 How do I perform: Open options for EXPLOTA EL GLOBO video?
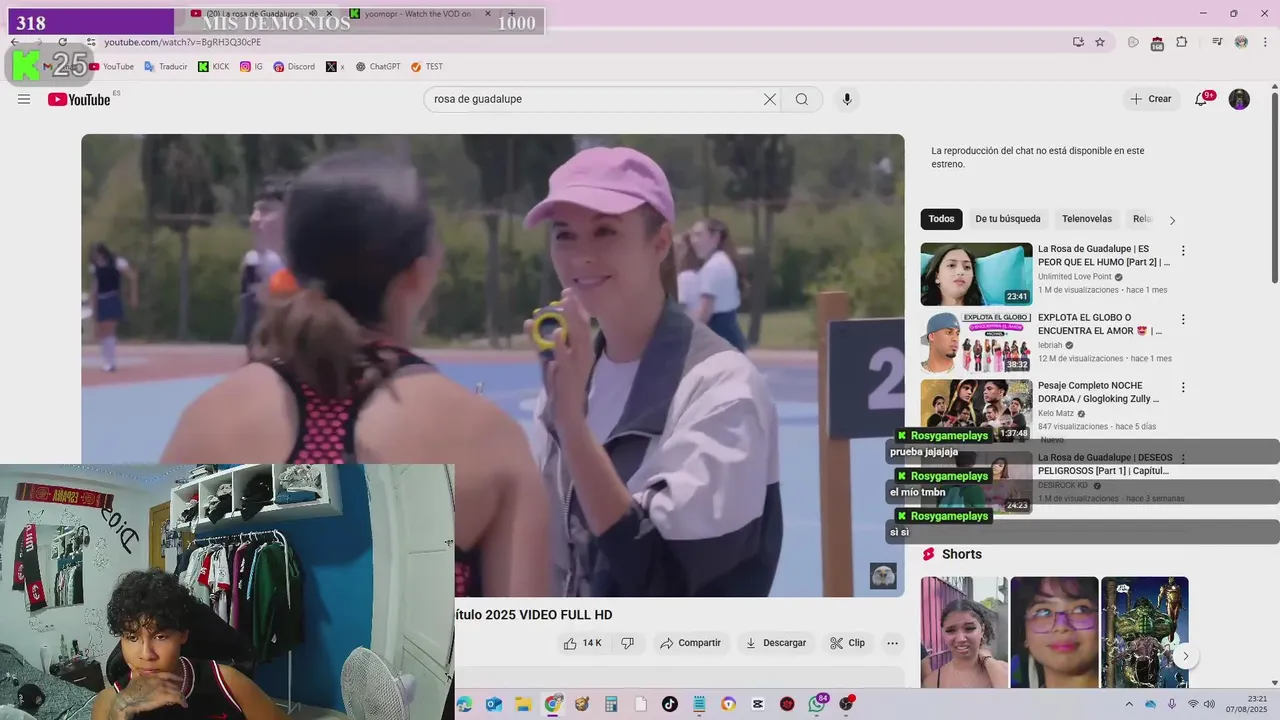[x=1183, y=320]
